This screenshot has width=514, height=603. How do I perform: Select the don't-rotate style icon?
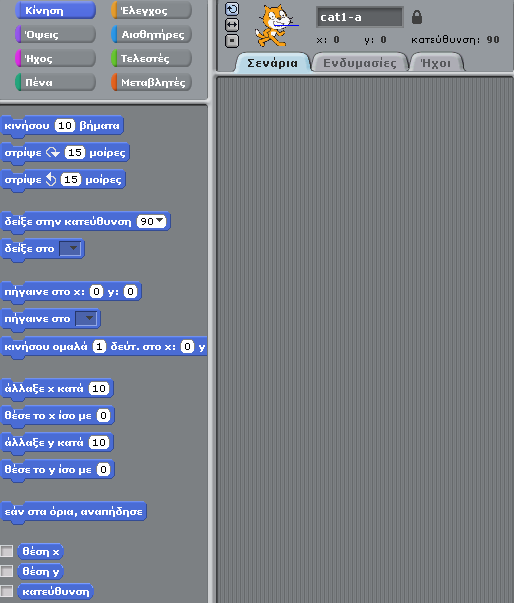232,41
